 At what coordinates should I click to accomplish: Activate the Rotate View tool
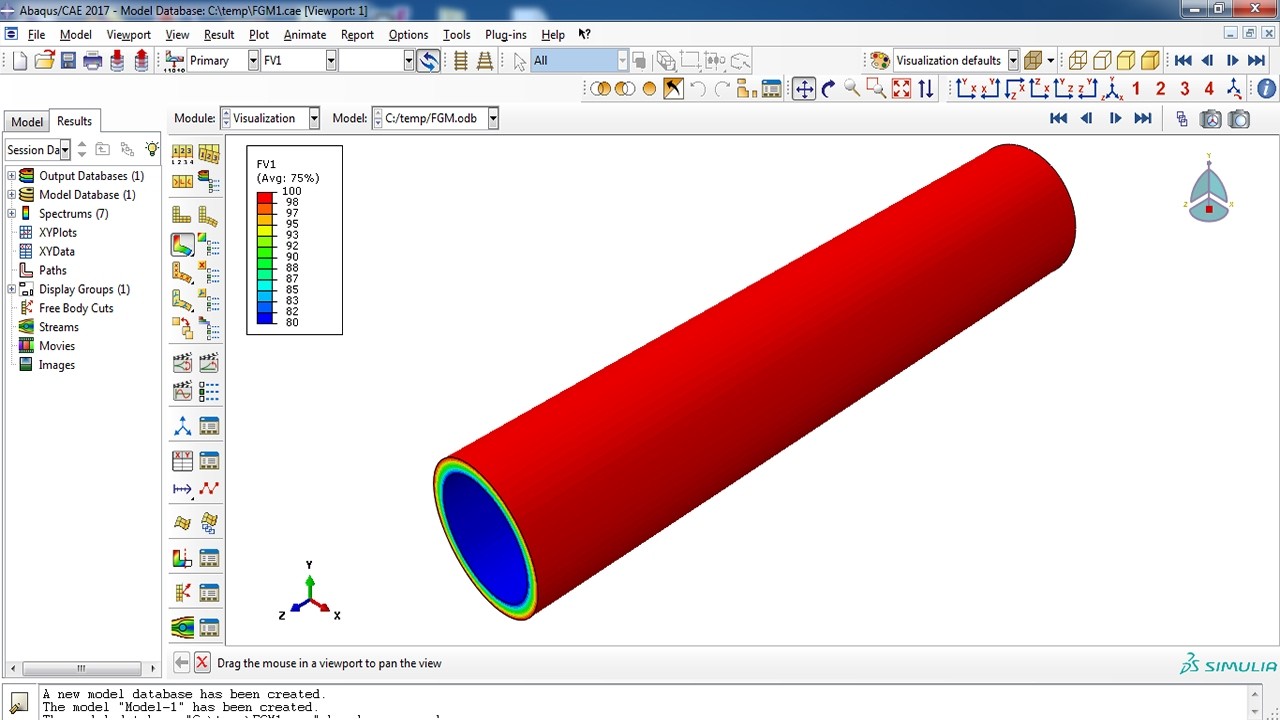tap(828, 89)
